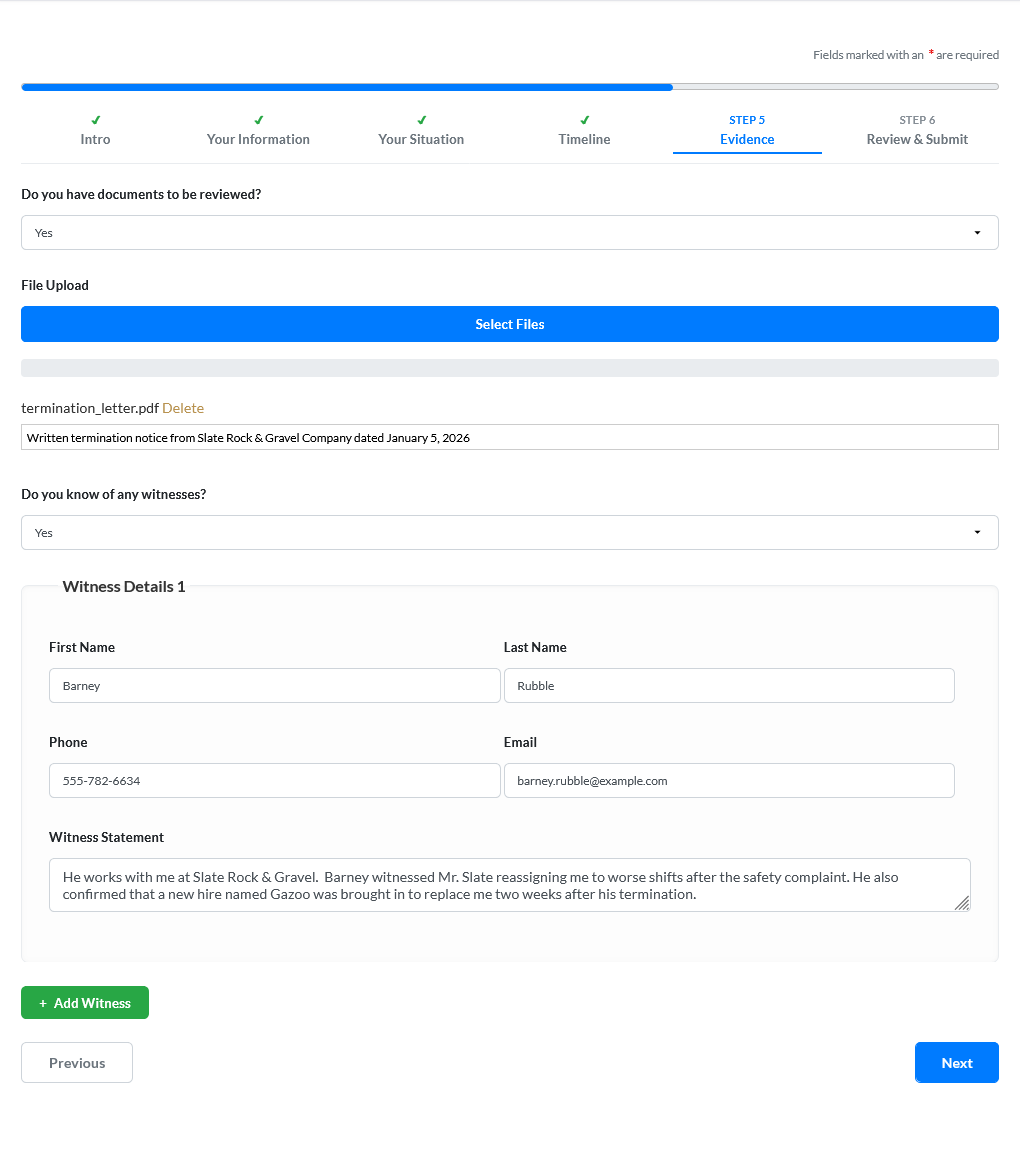Open the 'Do you know of any witnesses' dropdown
The height and width of the screenshot is (1157, 1020).
(510, 532)
